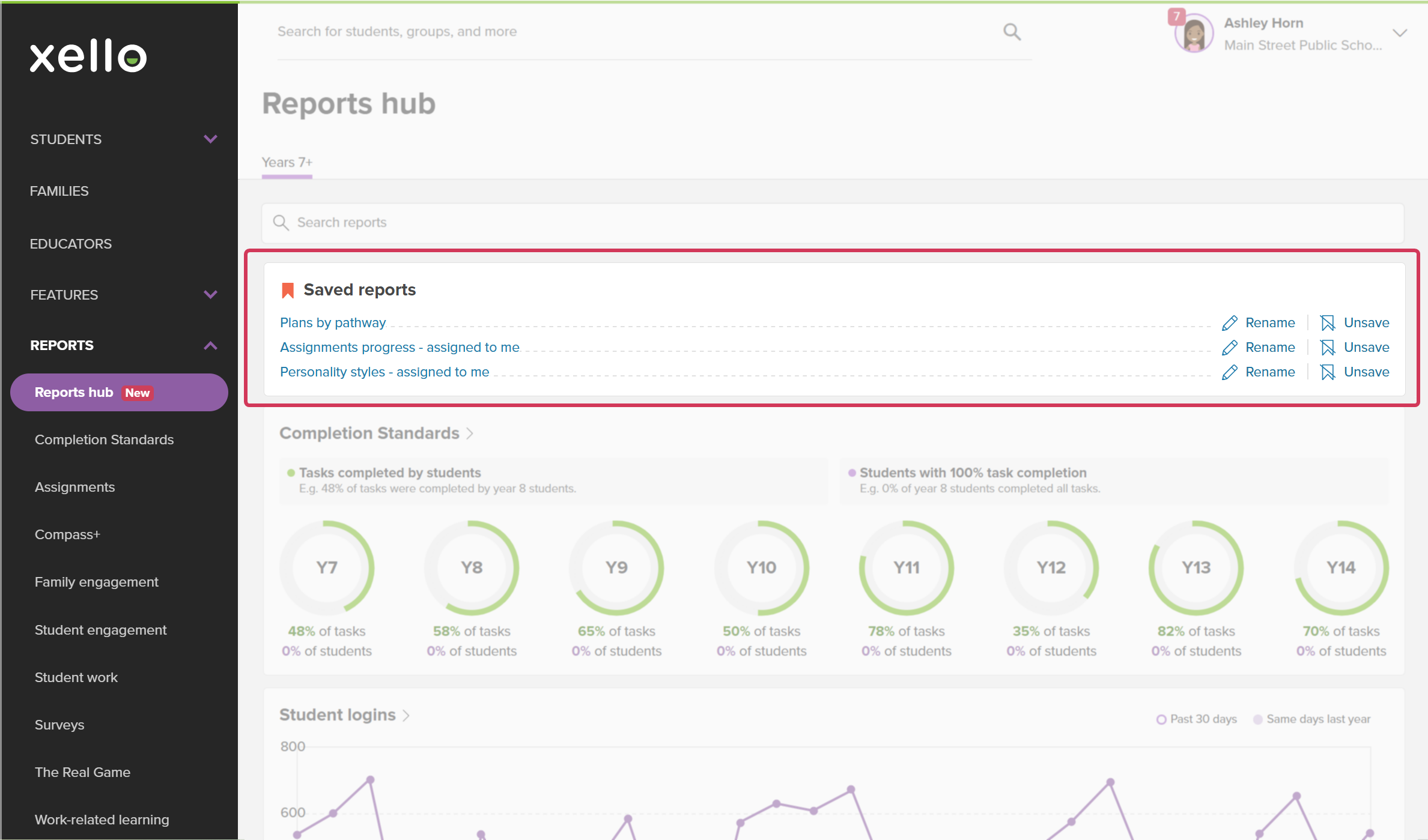Open the Plans by pathway saved report
The image size is (1428, 840).
point(333,323)
